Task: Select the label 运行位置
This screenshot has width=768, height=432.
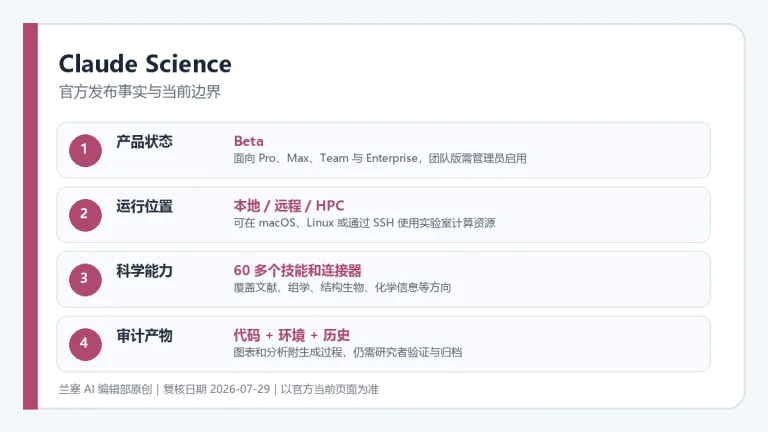Action: click(144, 206)
